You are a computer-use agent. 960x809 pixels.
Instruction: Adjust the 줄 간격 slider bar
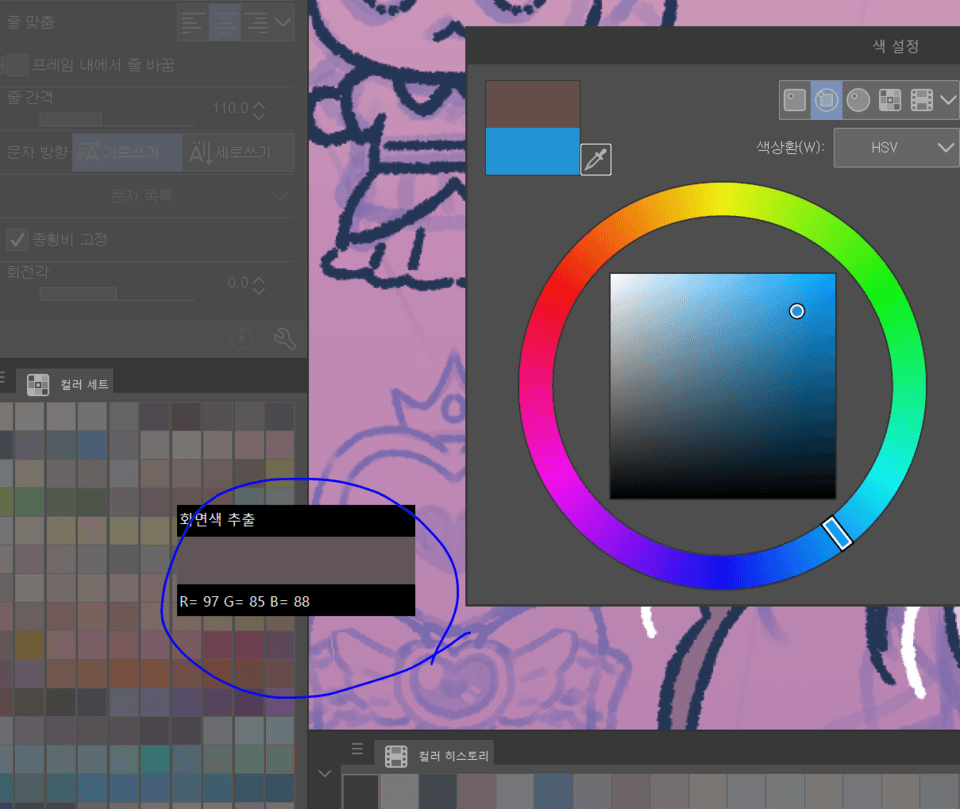tap(116, 119)
